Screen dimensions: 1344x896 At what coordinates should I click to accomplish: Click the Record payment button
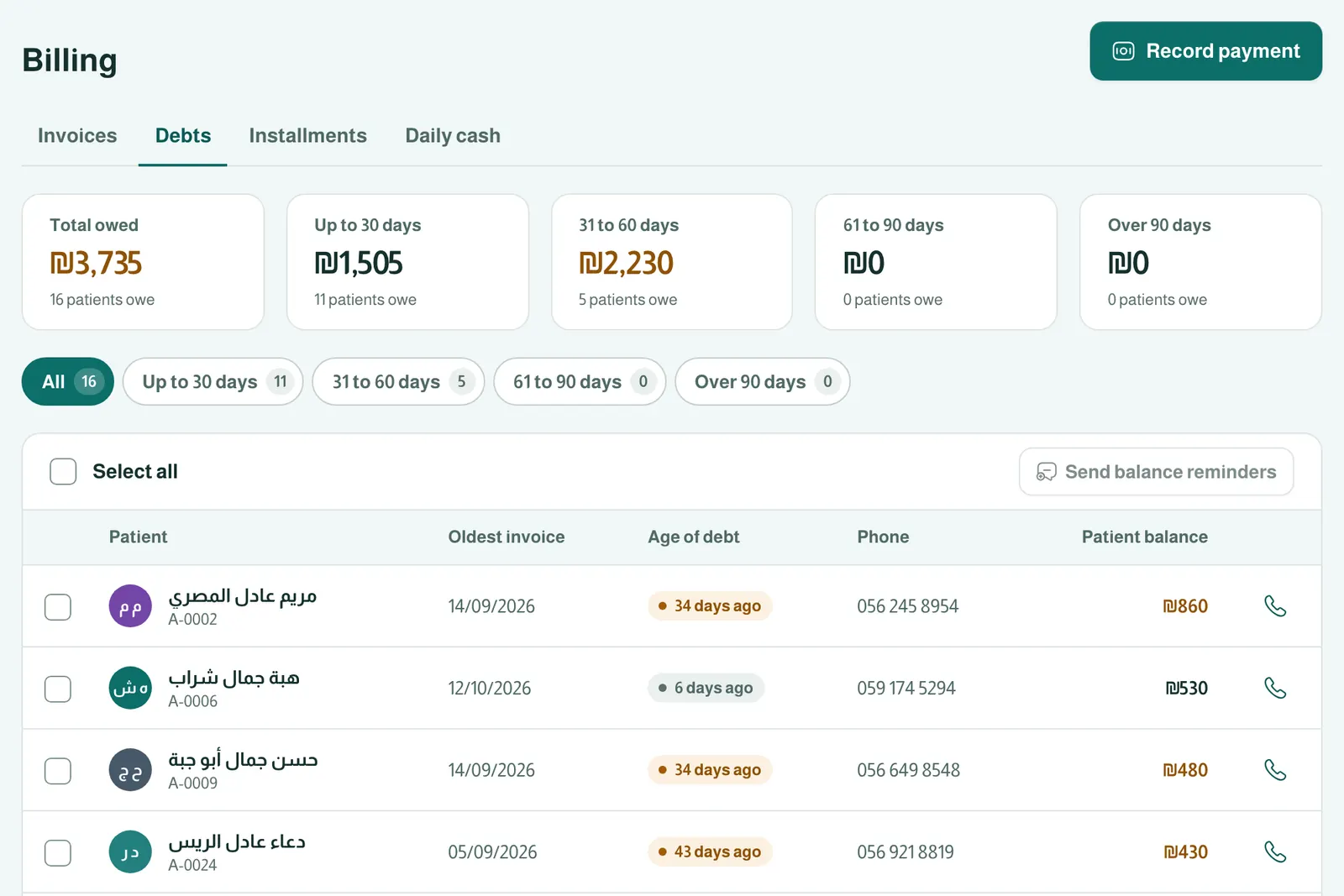1205,51
